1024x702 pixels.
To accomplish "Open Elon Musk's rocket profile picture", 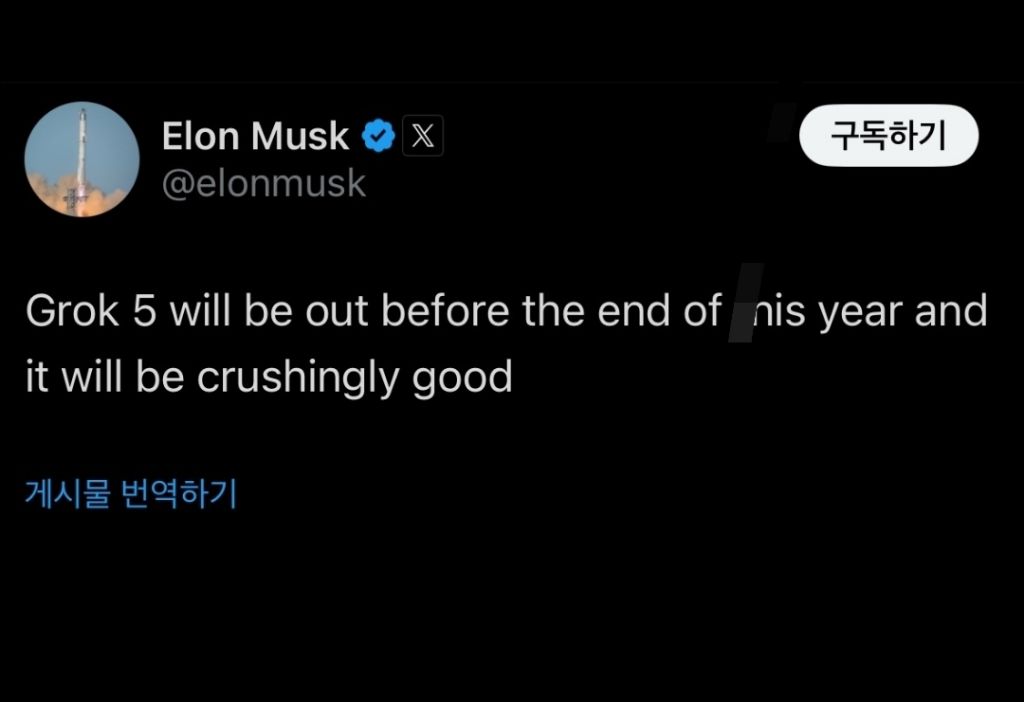I will 82,160.
